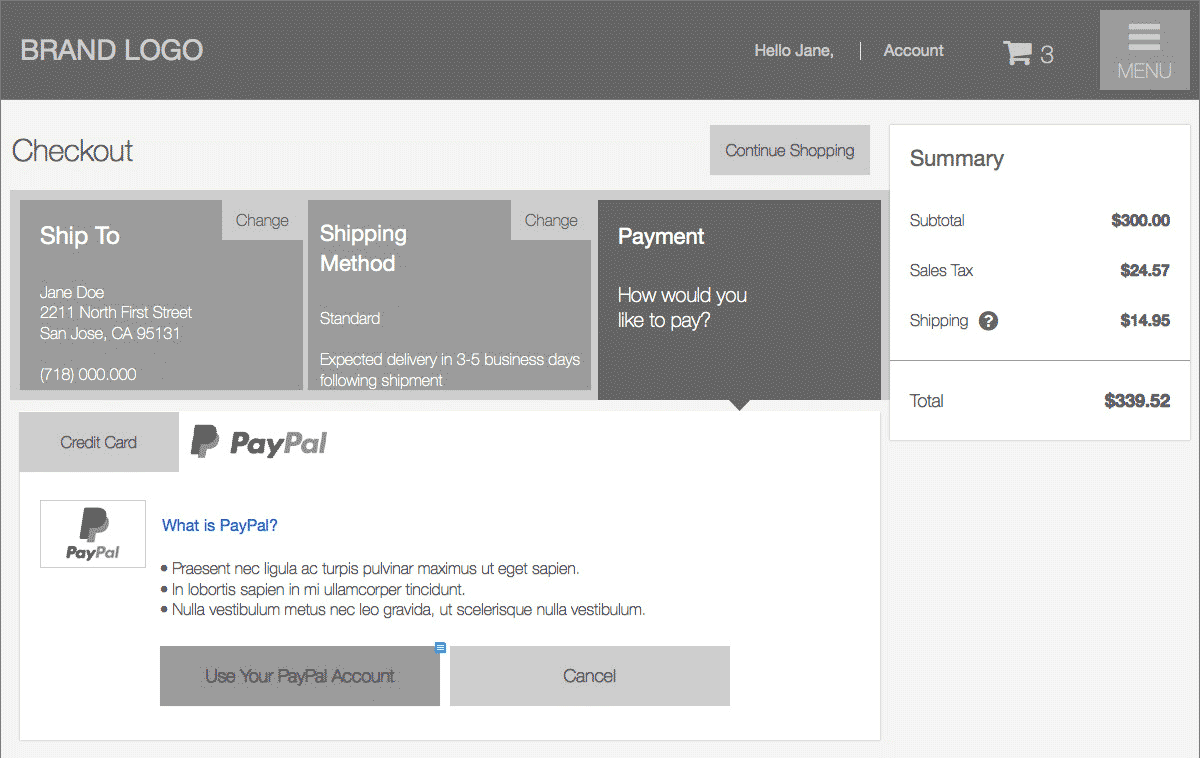Click the Shipping help question mark icon

click(988, 321)
